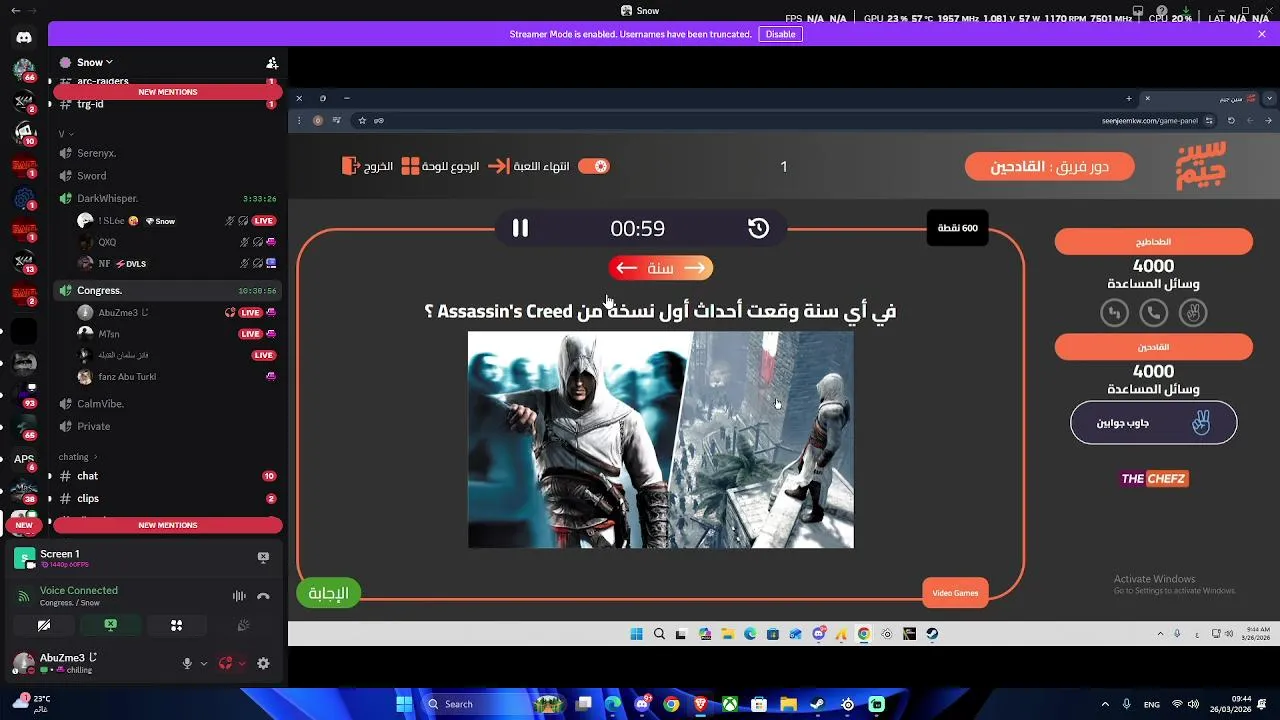
Task: Click the Video Games category tag
Action: click(955, 593)
